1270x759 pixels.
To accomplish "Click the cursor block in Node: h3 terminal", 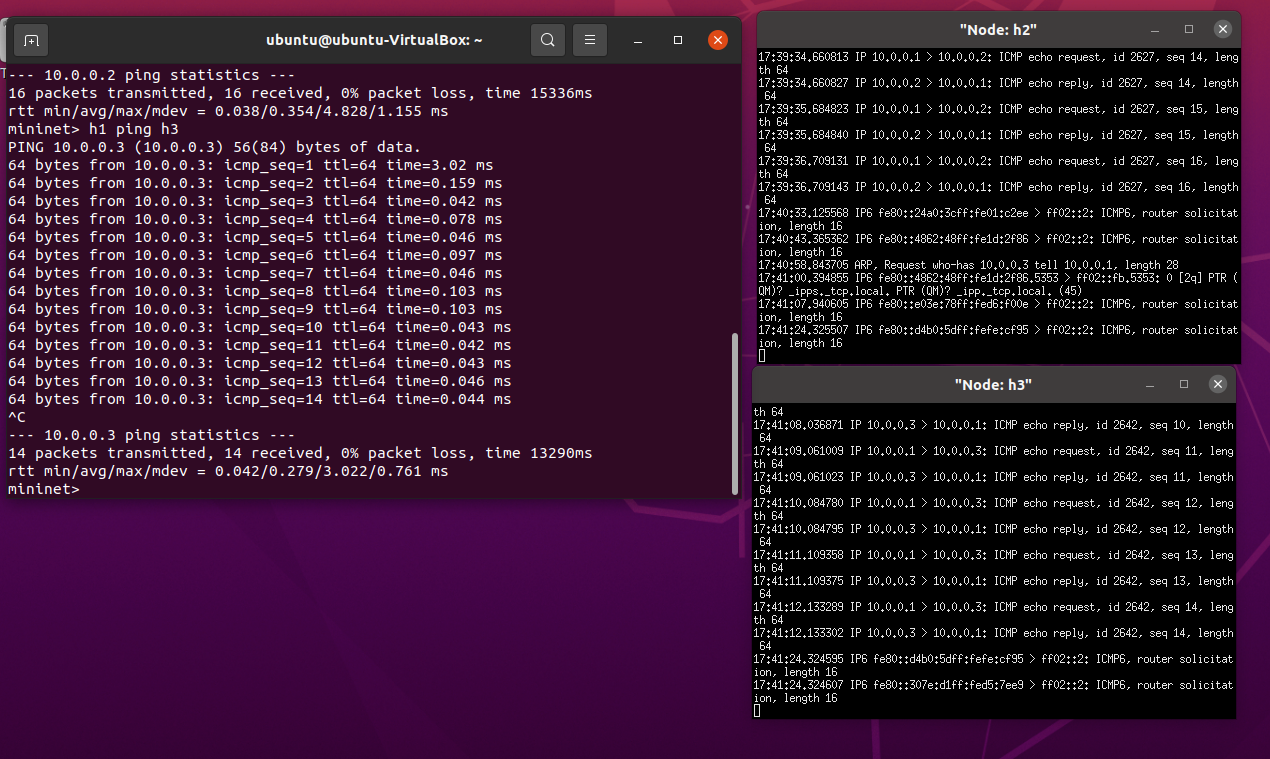I will point(757,711).
